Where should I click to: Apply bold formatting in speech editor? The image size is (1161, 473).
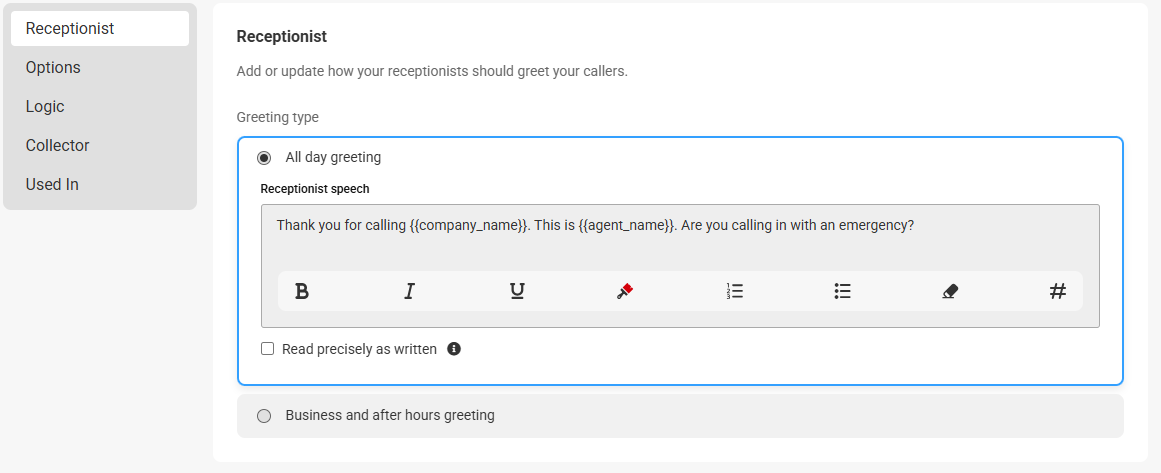coord(301,292)
